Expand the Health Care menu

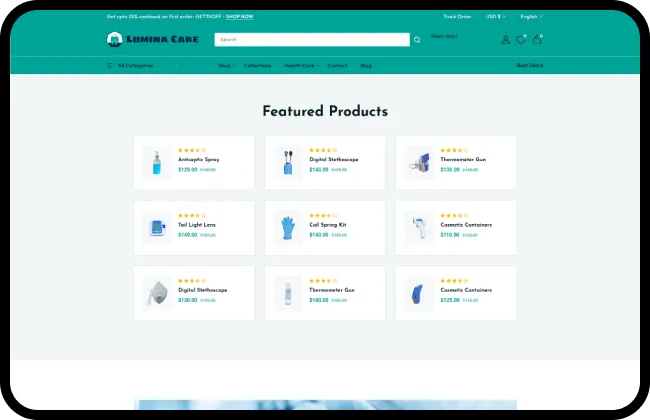click(300, 65)
